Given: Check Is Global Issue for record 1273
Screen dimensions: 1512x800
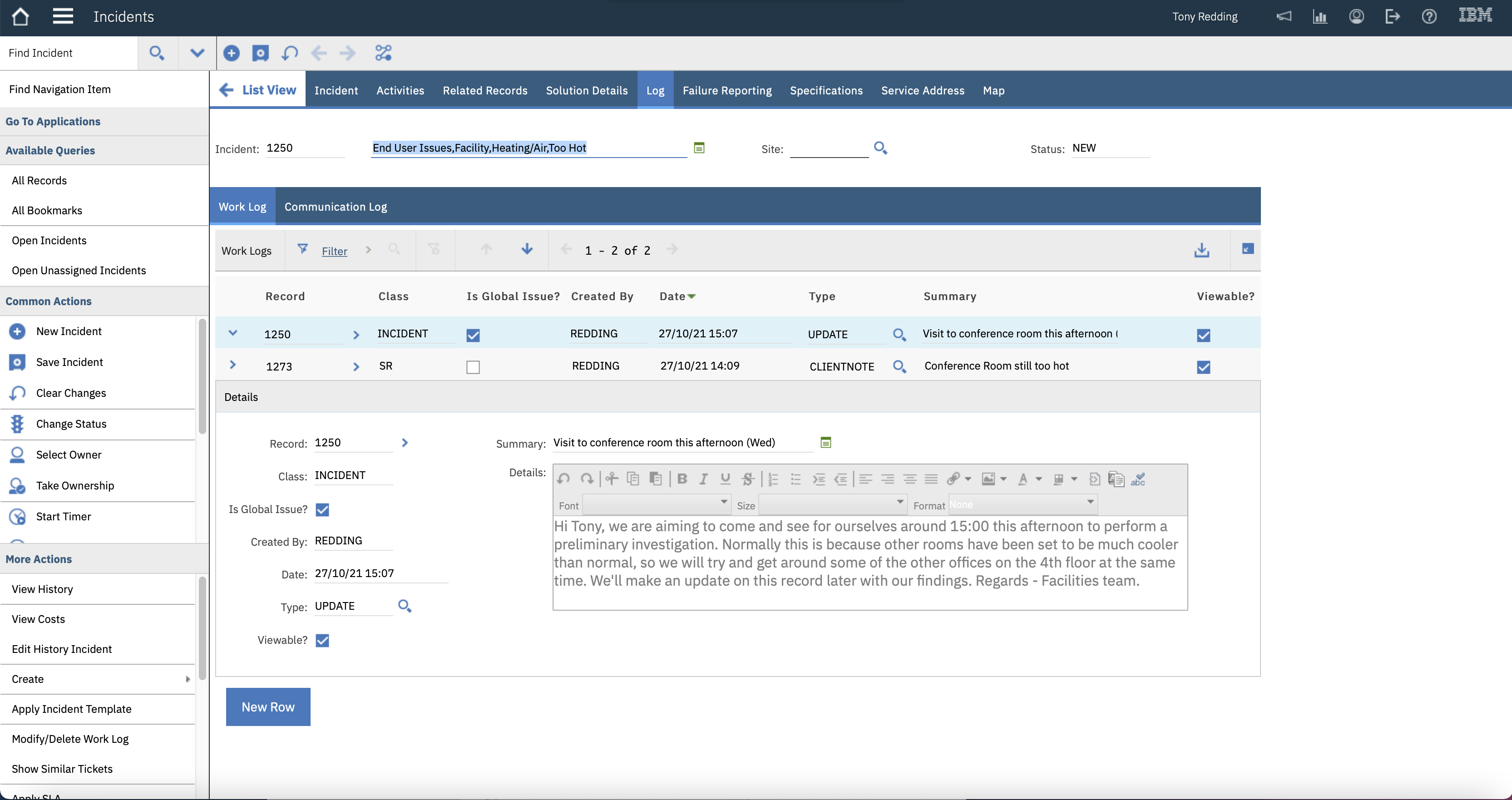Looking at the screenshot, I should point(473,367).
